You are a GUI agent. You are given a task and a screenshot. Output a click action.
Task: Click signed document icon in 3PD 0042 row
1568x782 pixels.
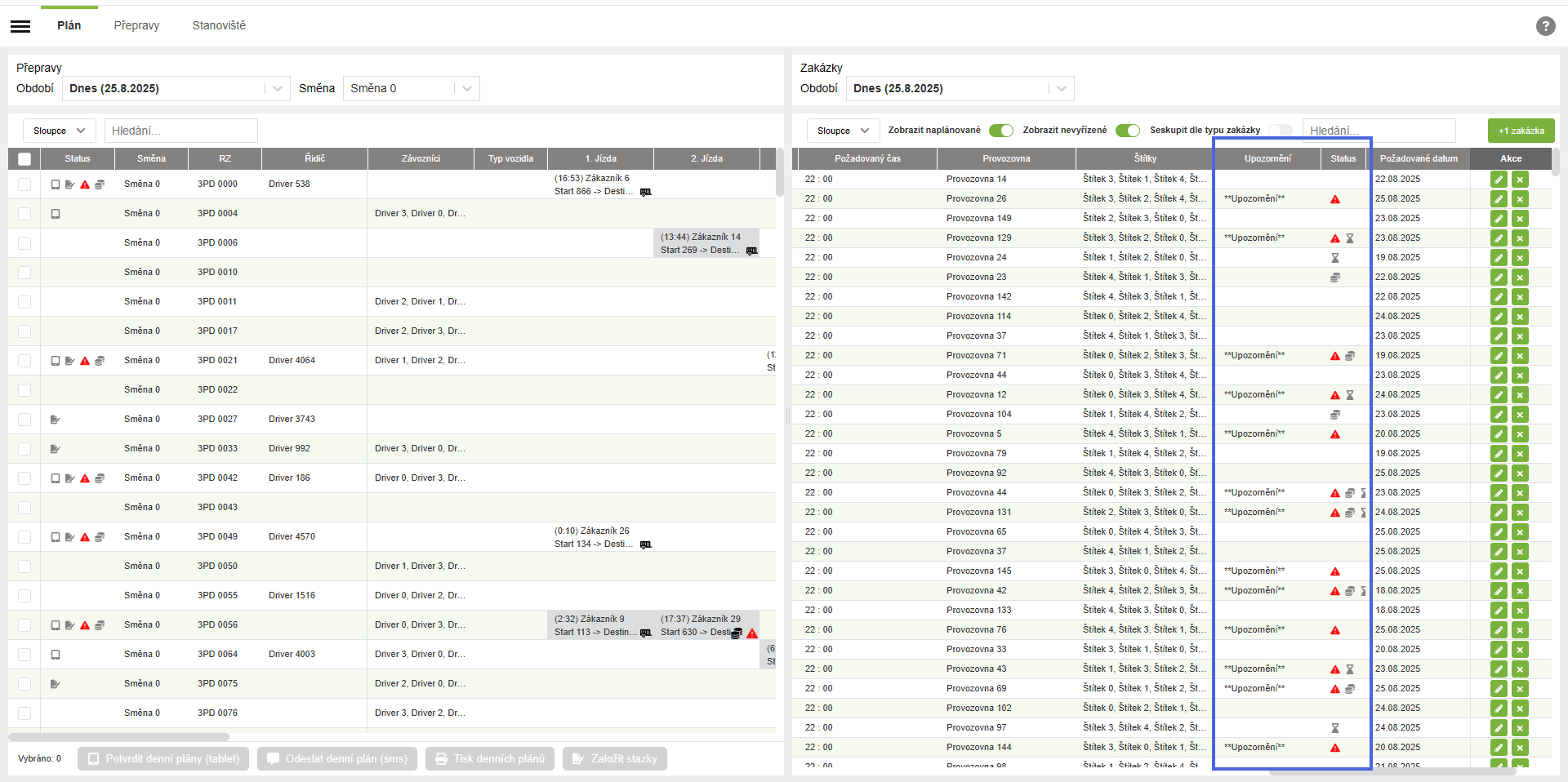70,478
